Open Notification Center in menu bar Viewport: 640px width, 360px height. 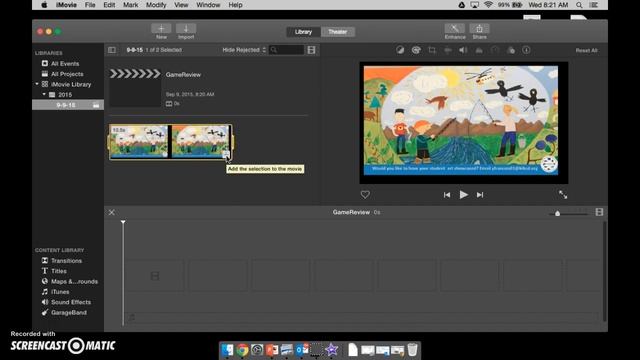tap(594, 5)
